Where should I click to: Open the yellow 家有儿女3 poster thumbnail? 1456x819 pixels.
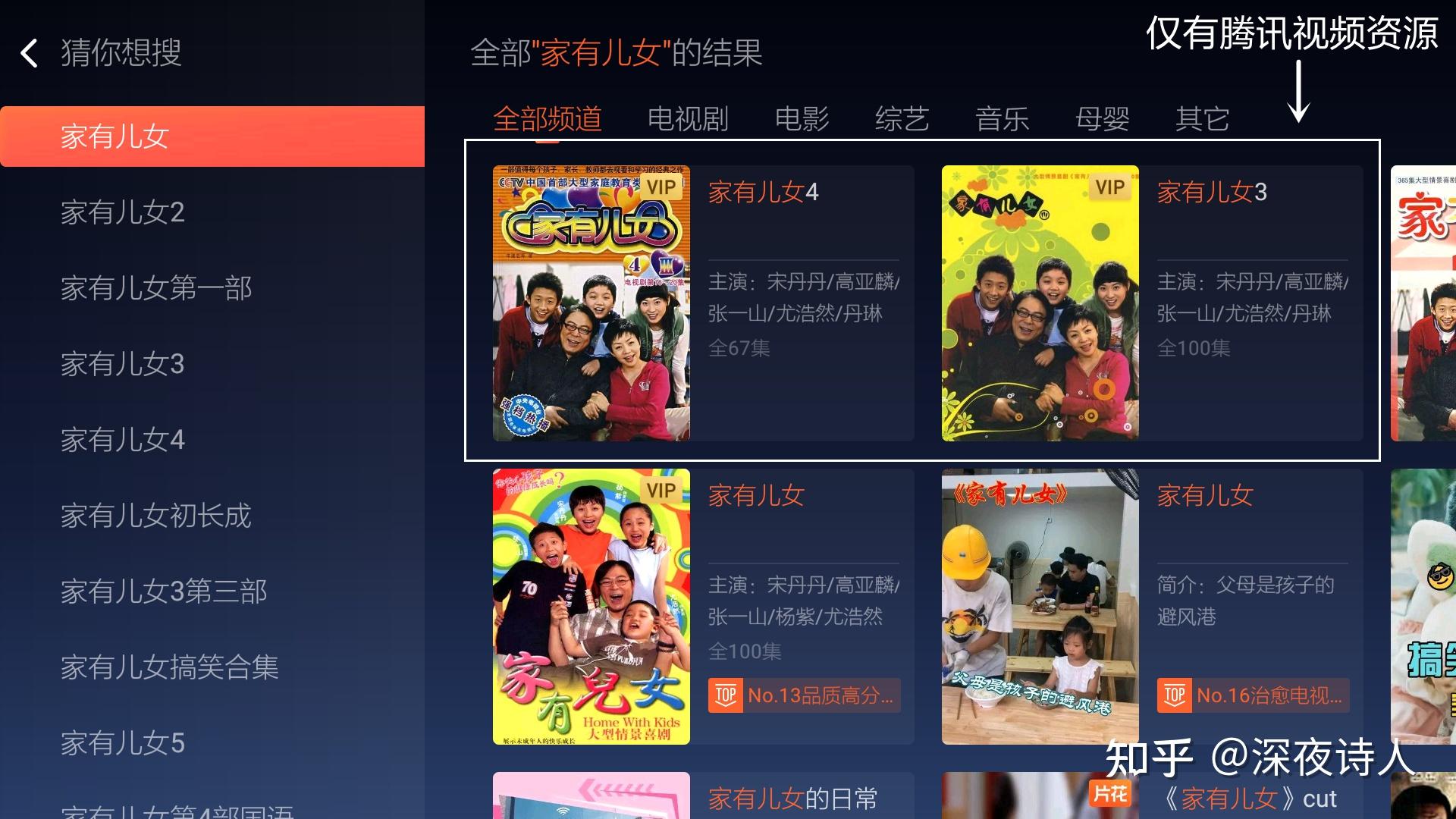[1040, 303]
